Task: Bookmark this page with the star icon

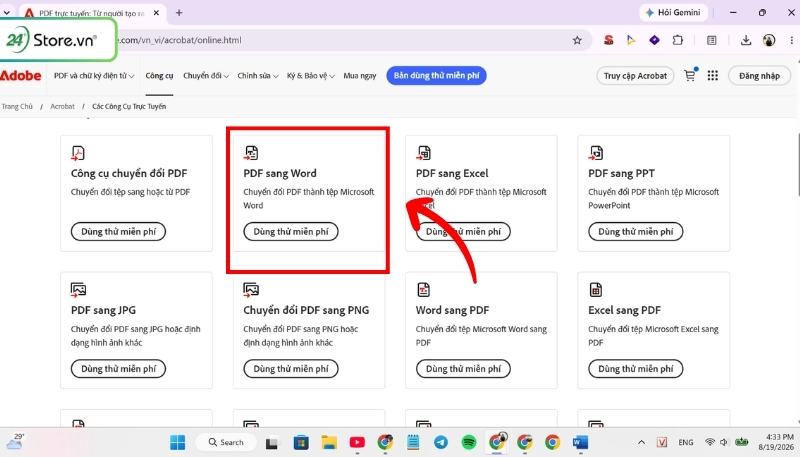Action: [x=577, y=40]
